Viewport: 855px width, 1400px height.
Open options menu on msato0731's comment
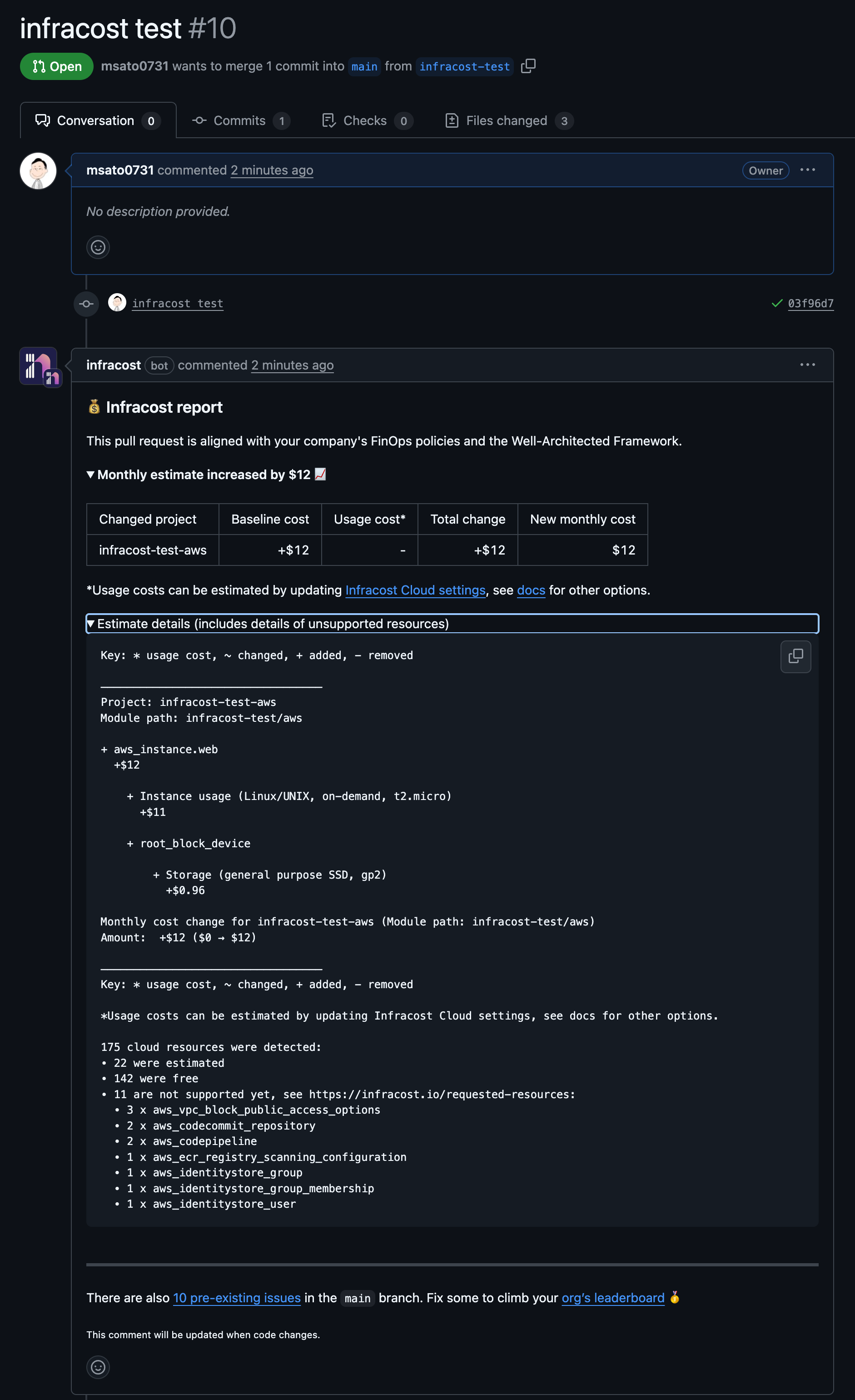tap(807, 170)
